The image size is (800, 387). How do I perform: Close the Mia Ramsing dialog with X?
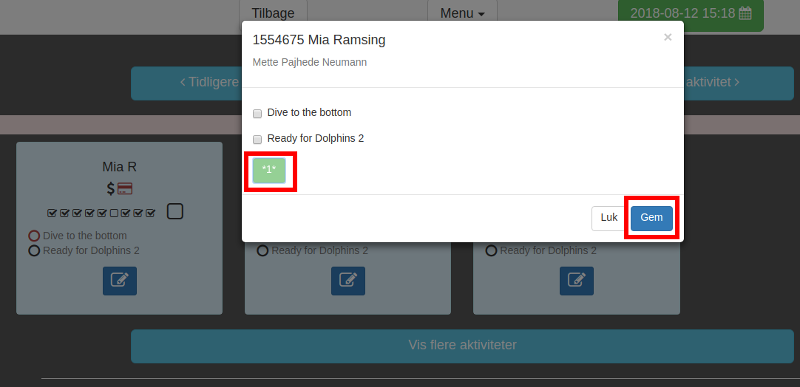coord(667,37)
